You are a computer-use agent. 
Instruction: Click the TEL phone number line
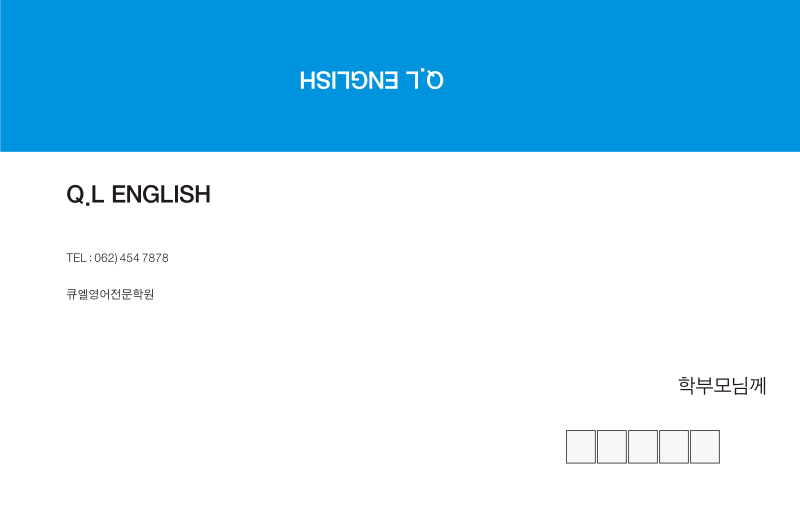(117, 258)
